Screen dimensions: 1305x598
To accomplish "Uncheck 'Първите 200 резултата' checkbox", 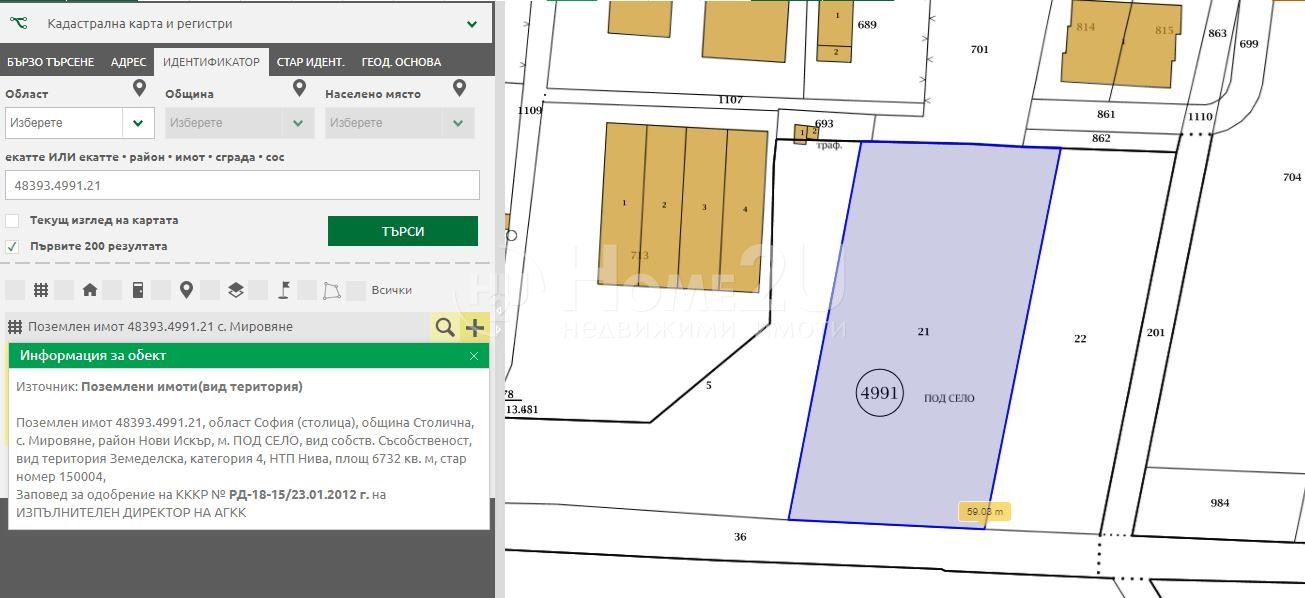I will [x=12, y=246].
